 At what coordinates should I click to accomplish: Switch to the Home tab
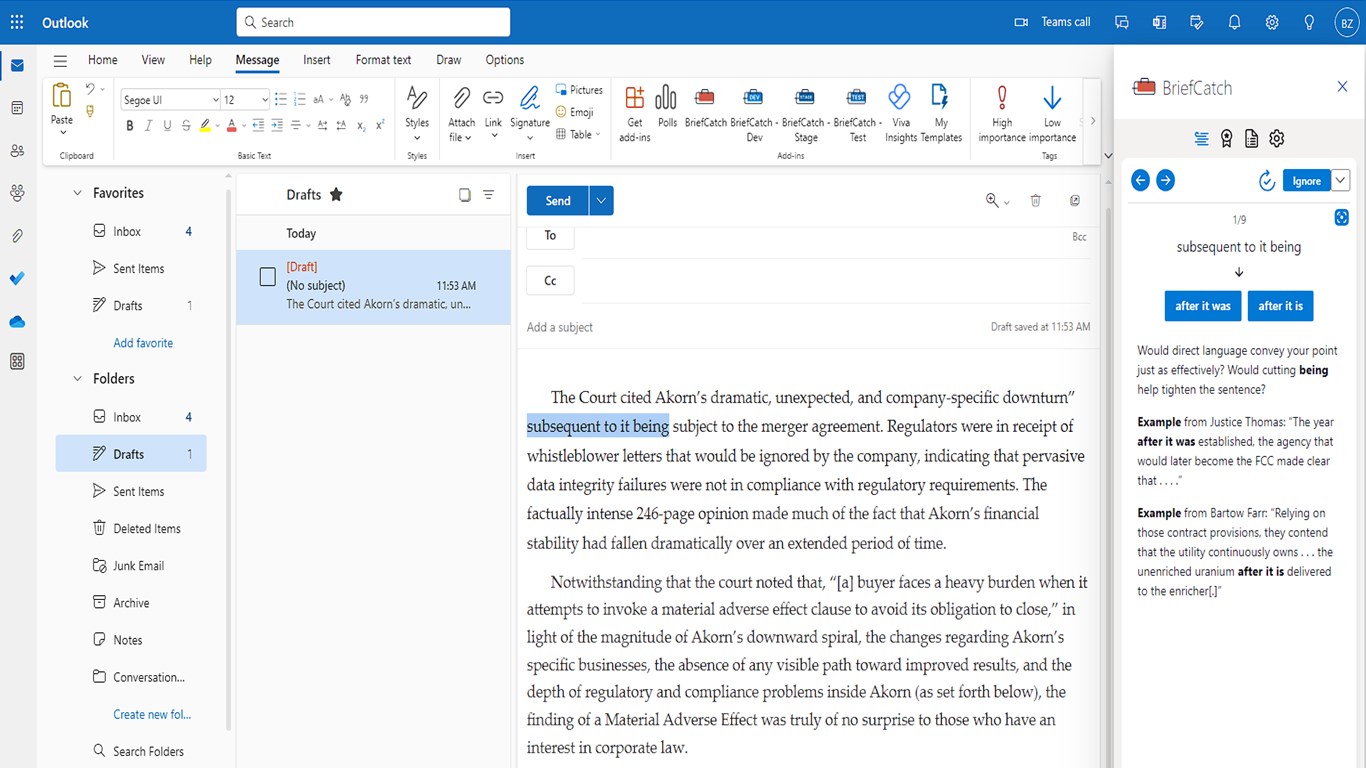102,60
